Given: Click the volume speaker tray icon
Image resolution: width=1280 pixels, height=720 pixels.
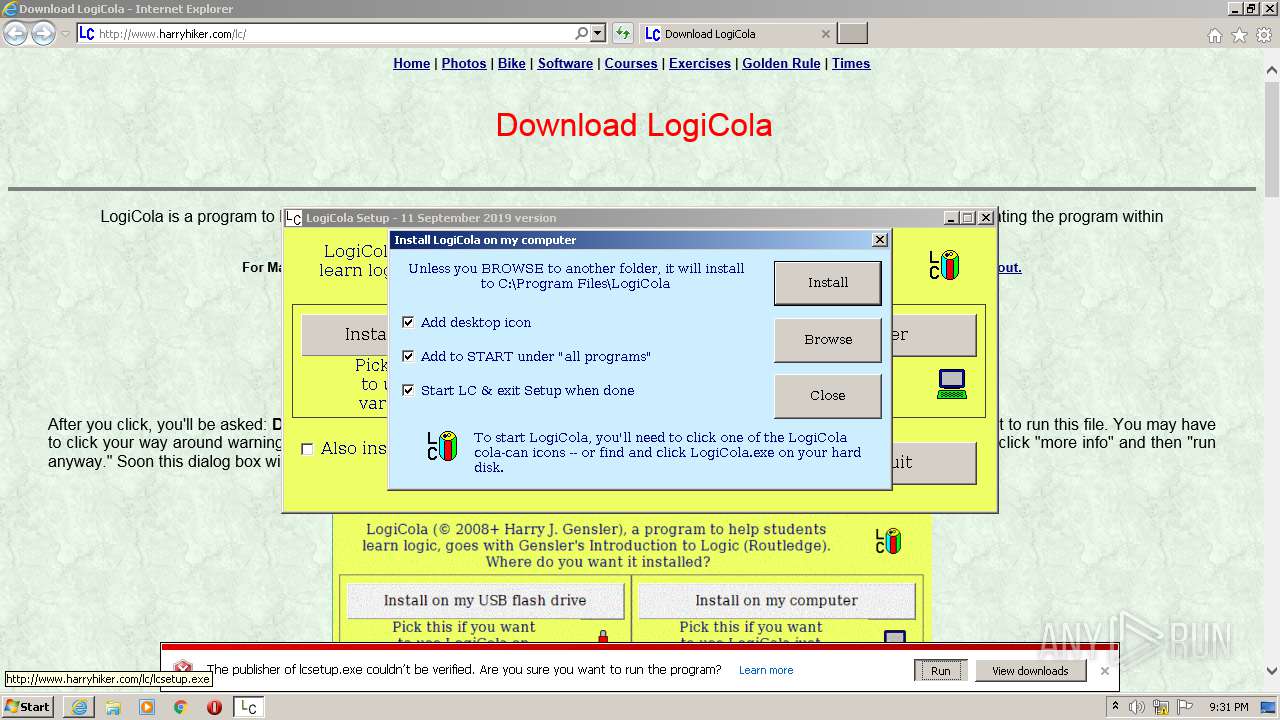Looking at the screenshot, I should pos(1137,707).
